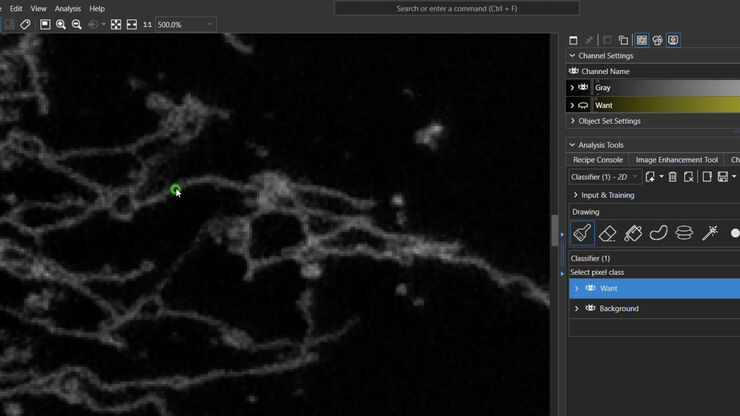The height and width of the screenshot is (416, 740).
Task: Click the zoom in magnifier icon
Action: click(61, 24)
